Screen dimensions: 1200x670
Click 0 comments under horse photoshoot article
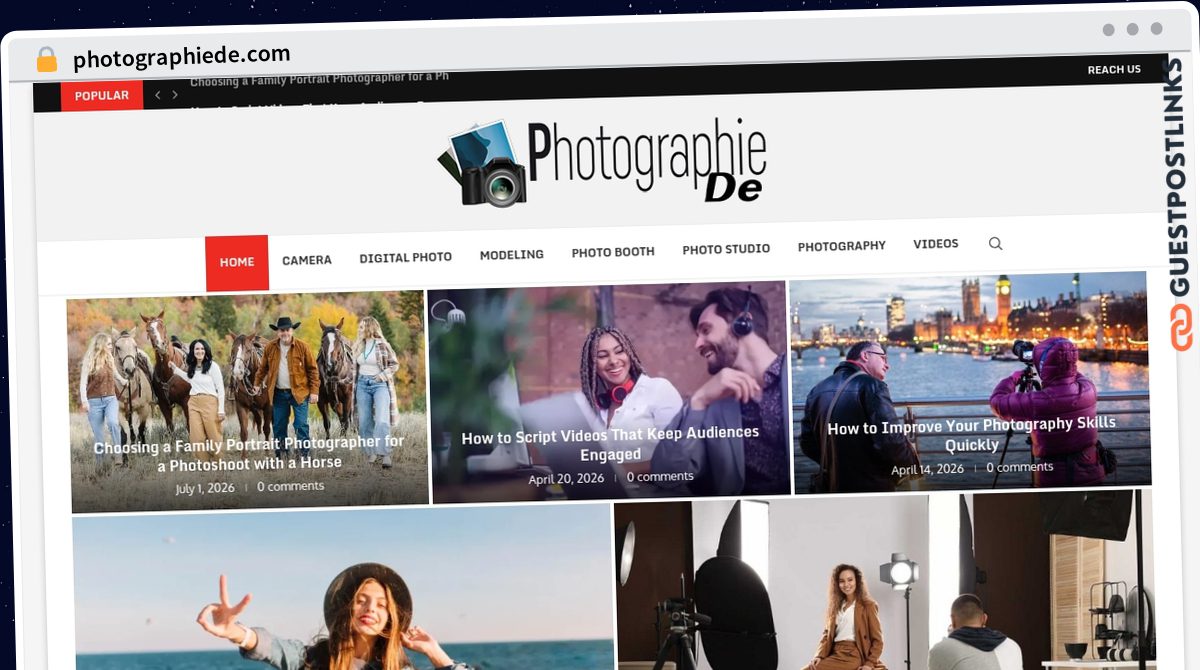(x=291, y=486)
